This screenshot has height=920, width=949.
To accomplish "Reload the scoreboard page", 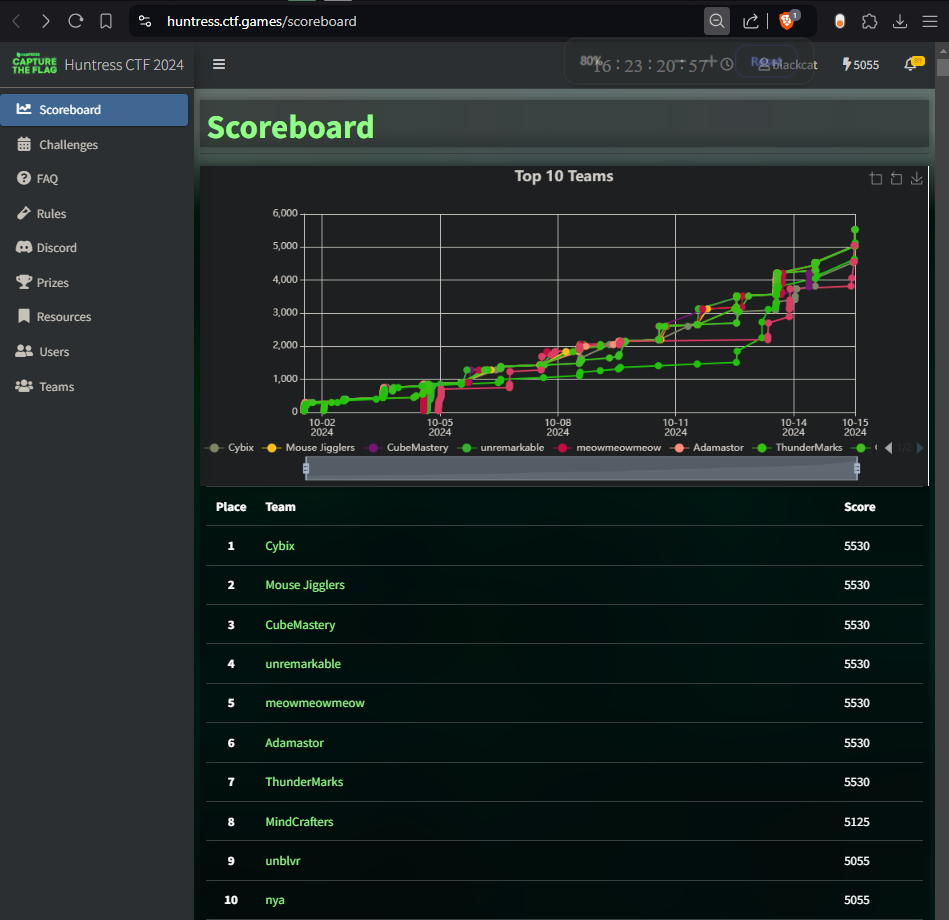I will [76, 22].
